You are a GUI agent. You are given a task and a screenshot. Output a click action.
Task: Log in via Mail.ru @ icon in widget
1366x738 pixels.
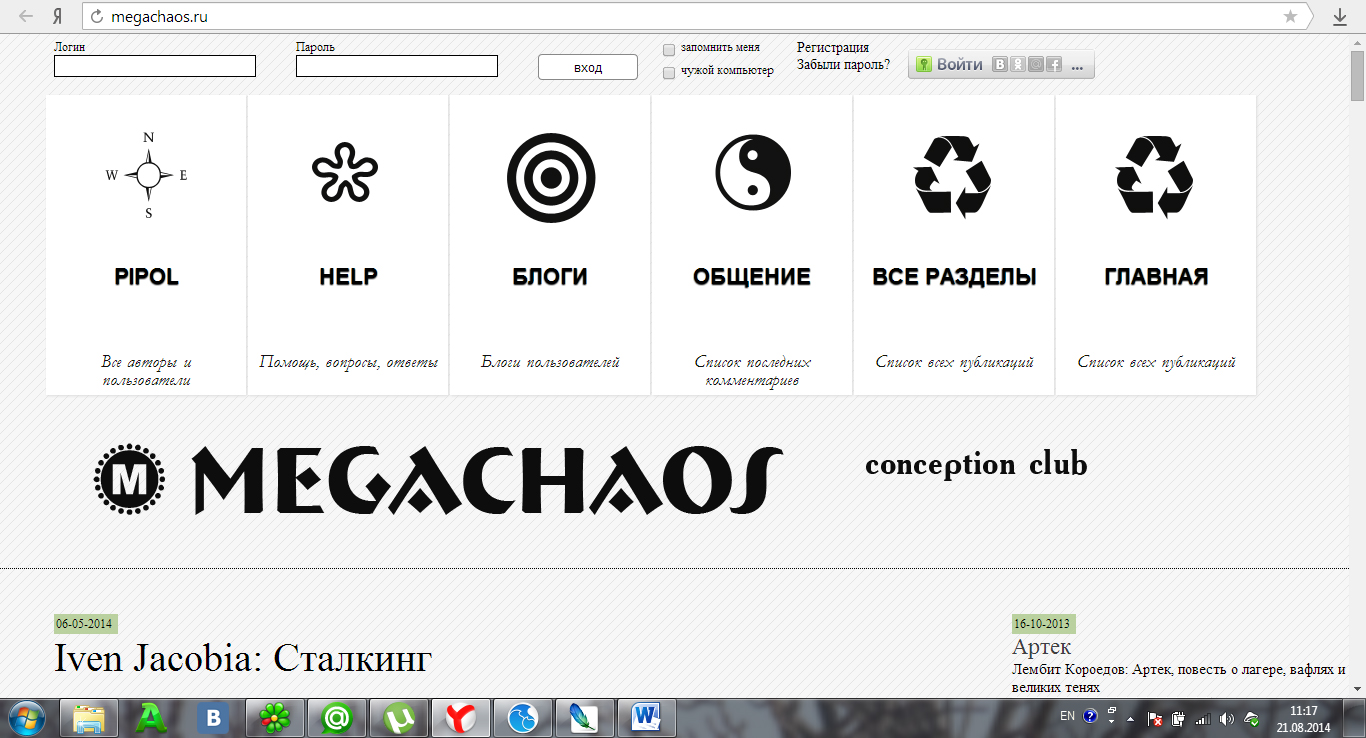(x=1035, y=65)
